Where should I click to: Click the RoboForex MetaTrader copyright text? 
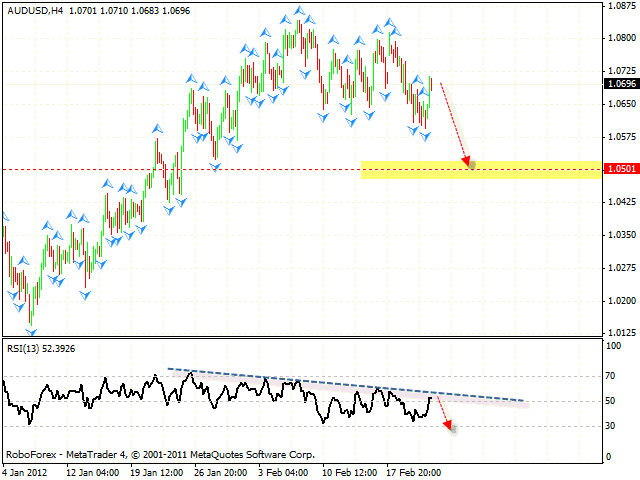tap(160, 454)
